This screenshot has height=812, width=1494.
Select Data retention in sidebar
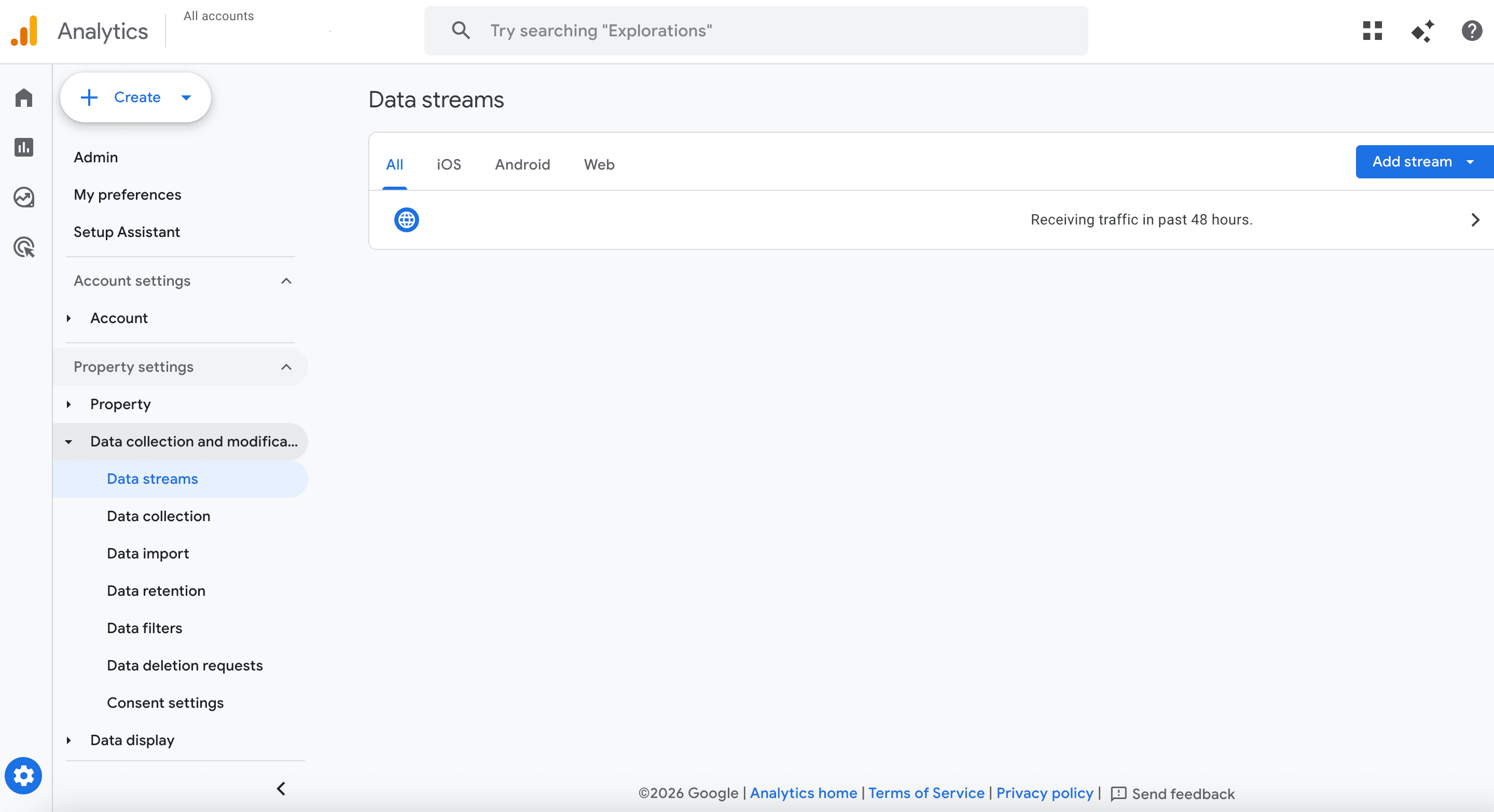click(x=156, y=591)
